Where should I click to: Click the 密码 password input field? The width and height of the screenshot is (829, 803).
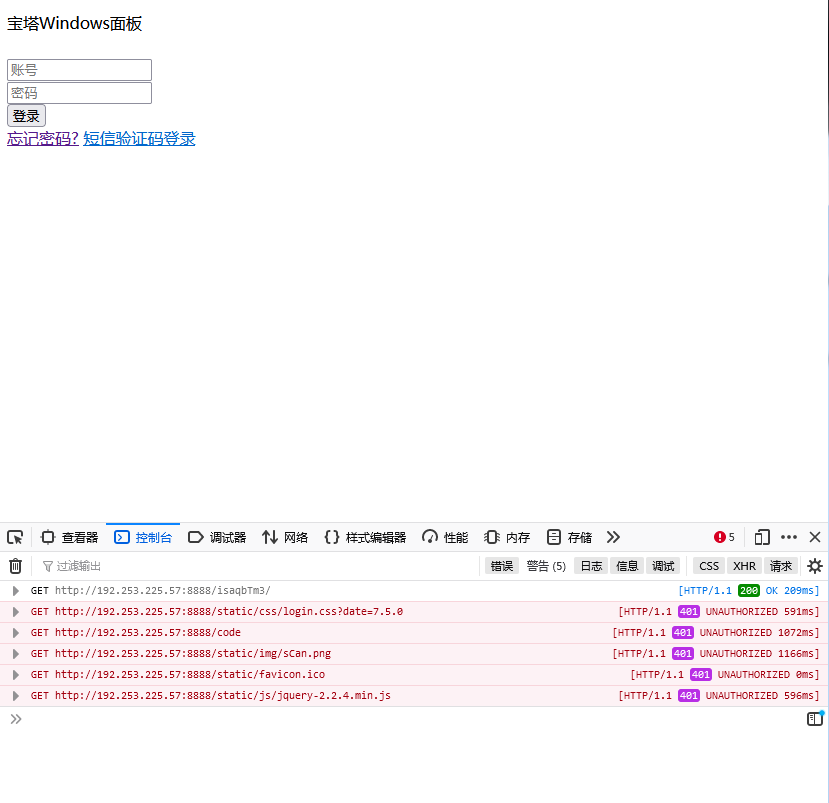click(79, 93)
